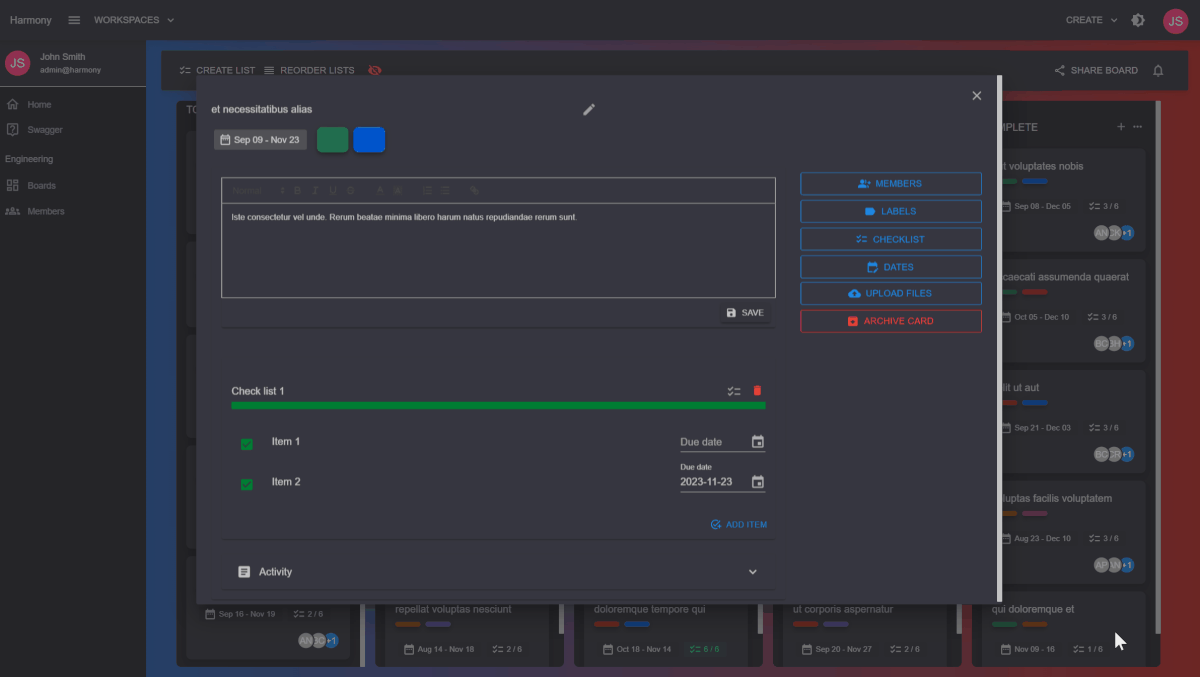Toggle the crossed-eye visibility icon
The image size is (1200, 677).
pyautogui.click(x=375, y=70)
